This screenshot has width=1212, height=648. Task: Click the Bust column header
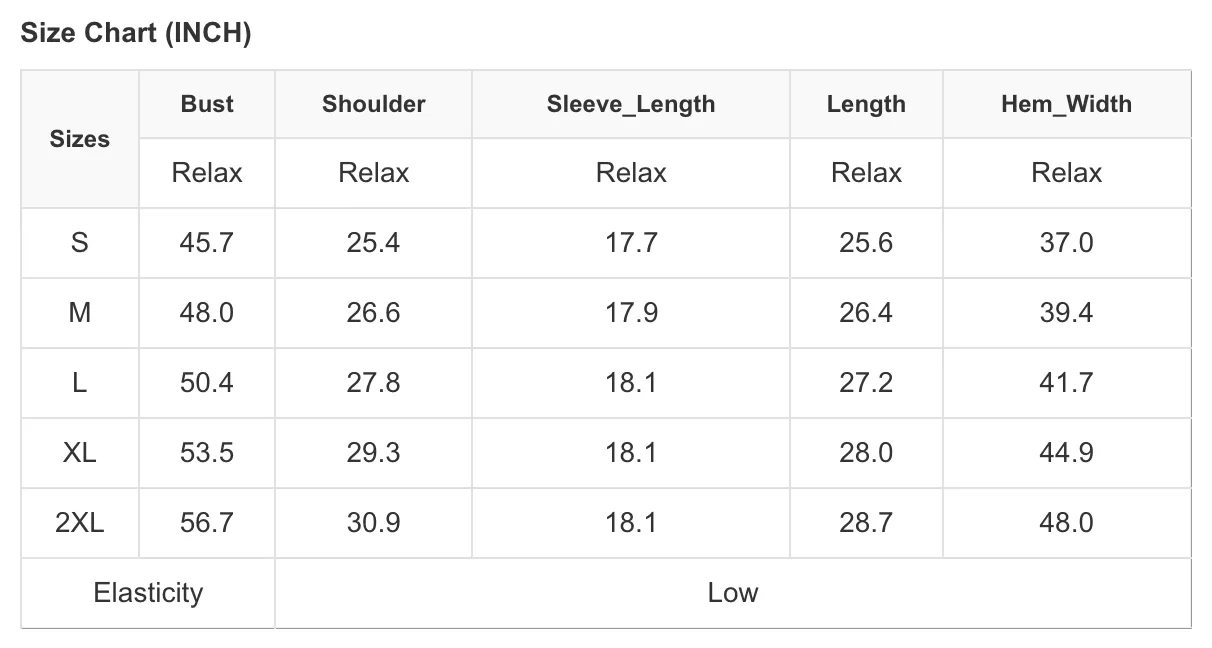[207, 104]
